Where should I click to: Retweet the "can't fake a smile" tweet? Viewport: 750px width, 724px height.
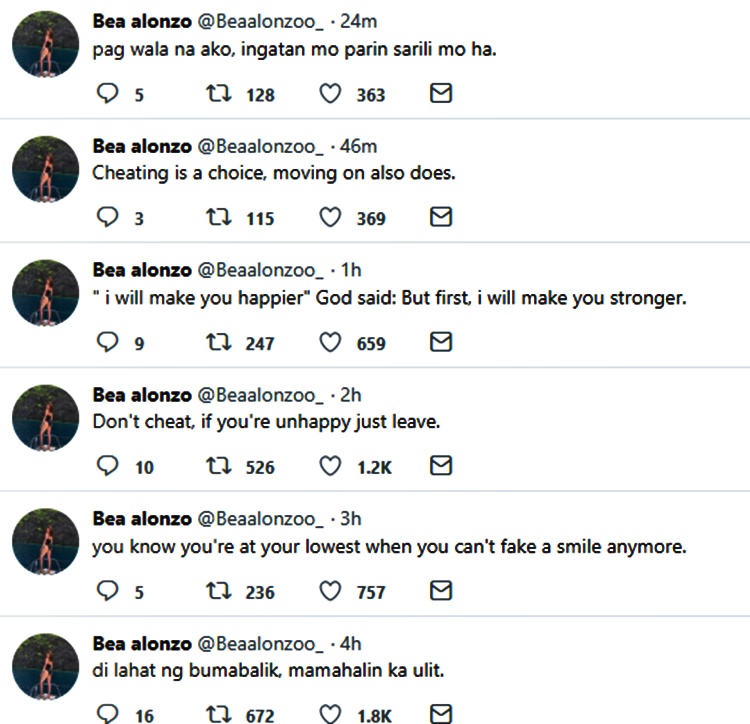click(217, 591)
